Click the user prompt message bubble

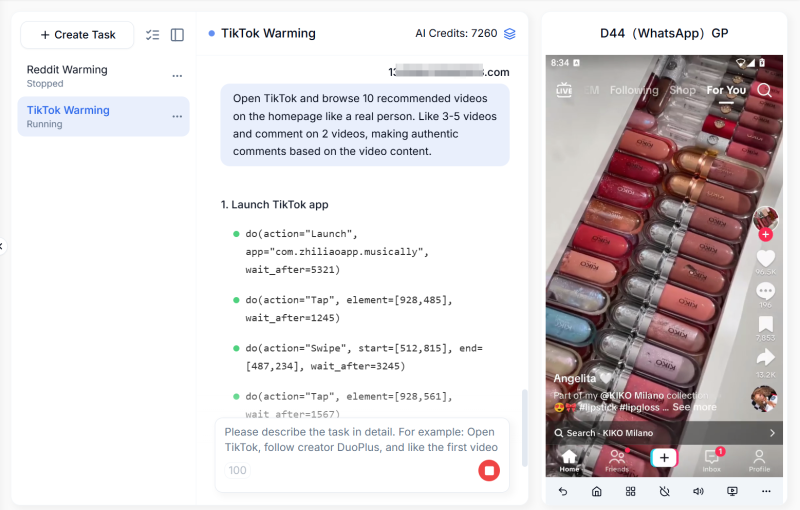coord(365,125)
